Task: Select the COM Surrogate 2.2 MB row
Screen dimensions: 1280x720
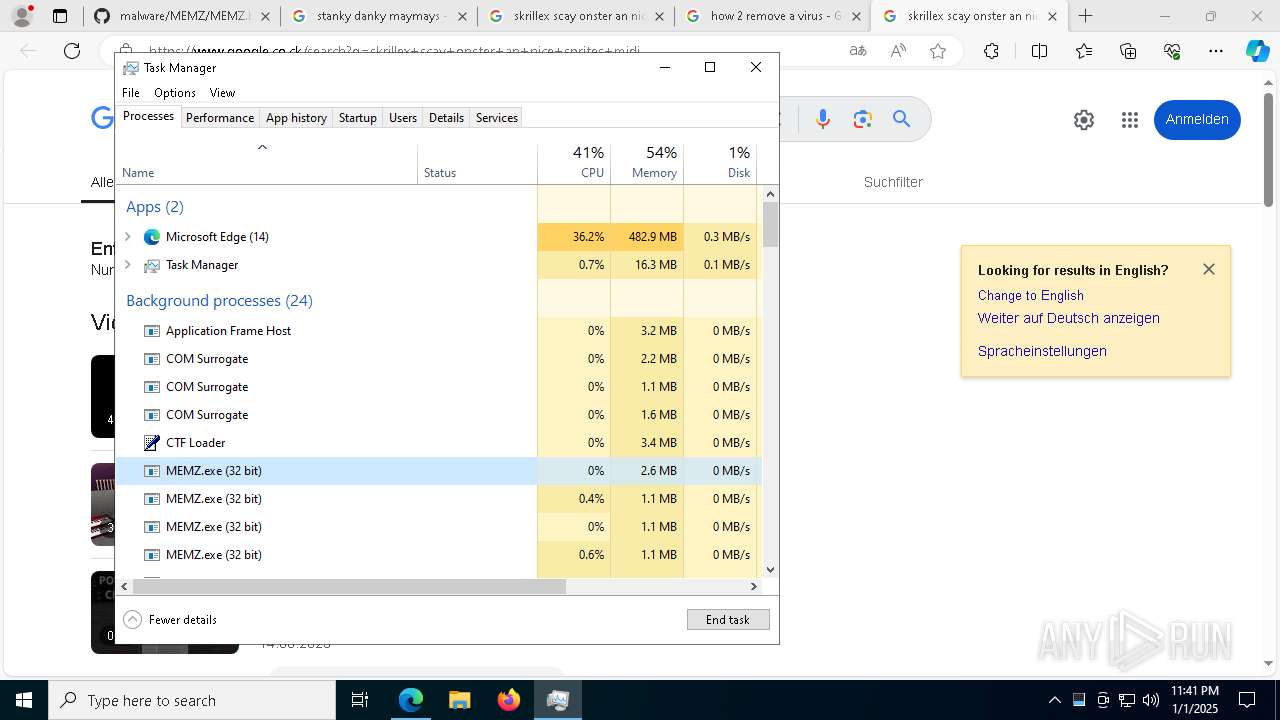Action: pyautogui.click(x=439, y=359)
